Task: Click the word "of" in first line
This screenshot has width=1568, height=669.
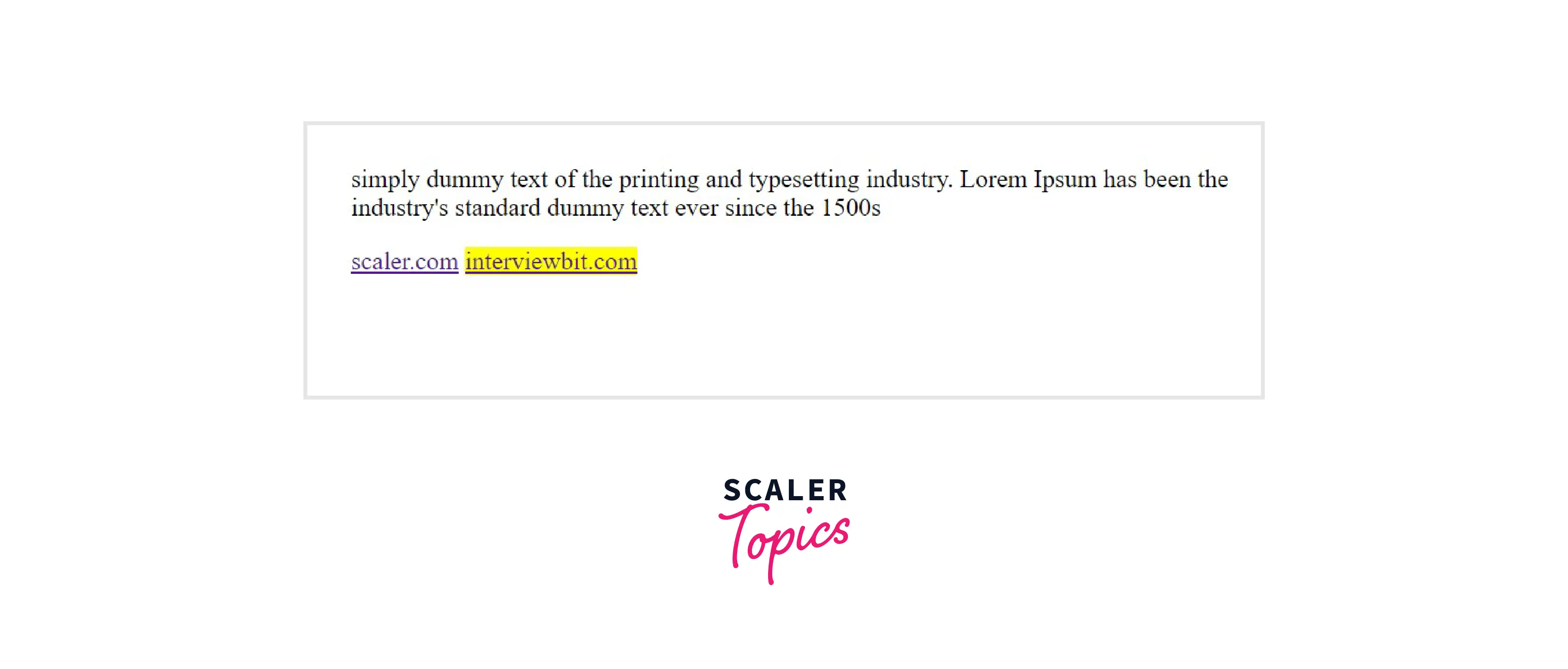Action: [x=565, y=179]
